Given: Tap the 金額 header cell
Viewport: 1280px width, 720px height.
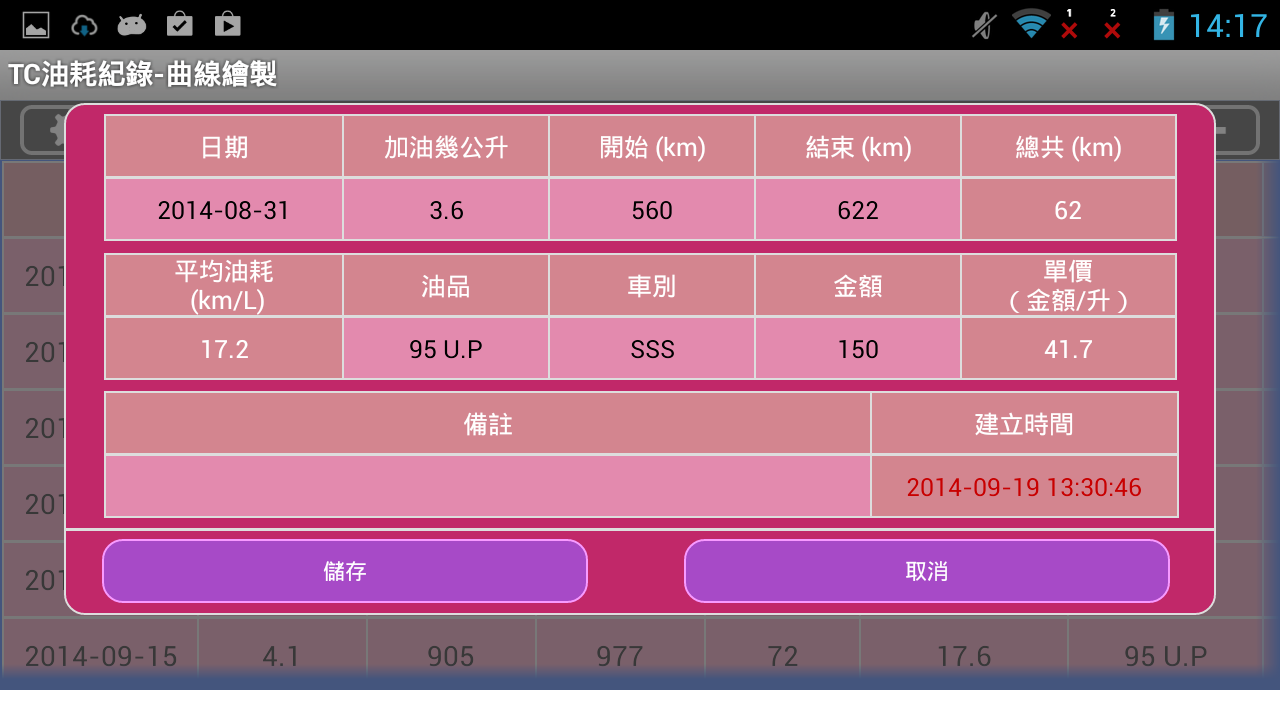Looking at the screenshot, I should click(858, 286).
